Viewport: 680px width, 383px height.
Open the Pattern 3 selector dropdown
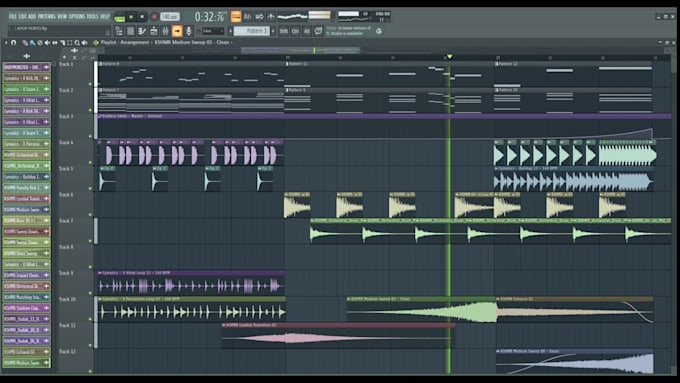[252, 31]
